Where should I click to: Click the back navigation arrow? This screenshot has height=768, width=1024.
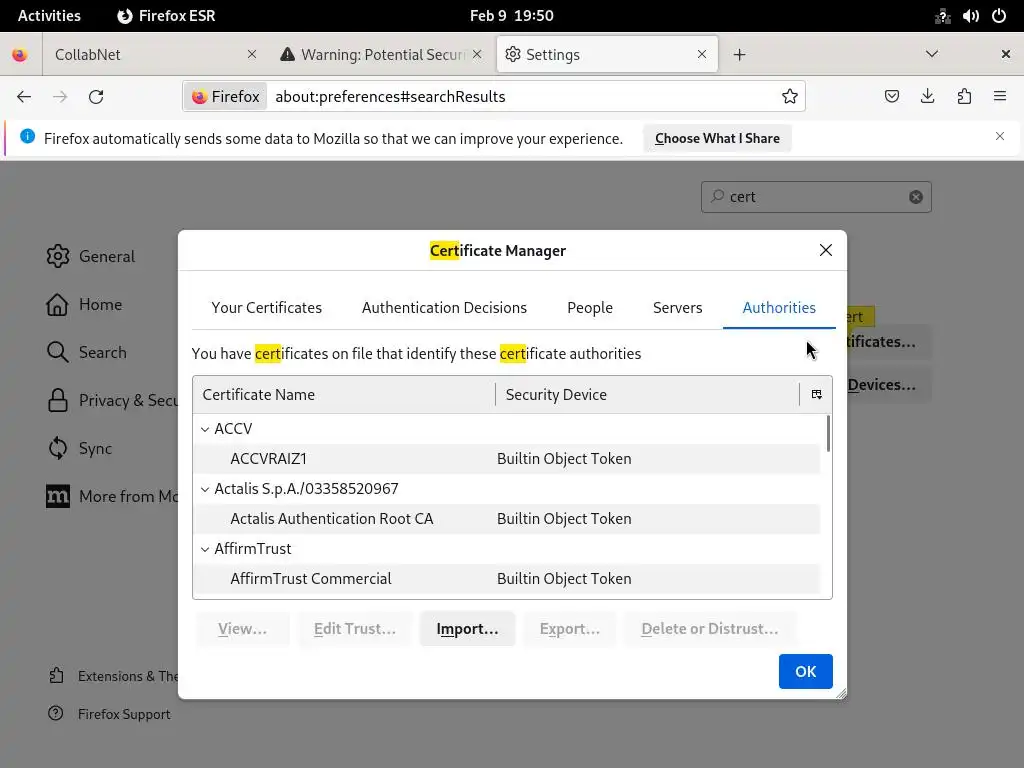coord(24,97)
